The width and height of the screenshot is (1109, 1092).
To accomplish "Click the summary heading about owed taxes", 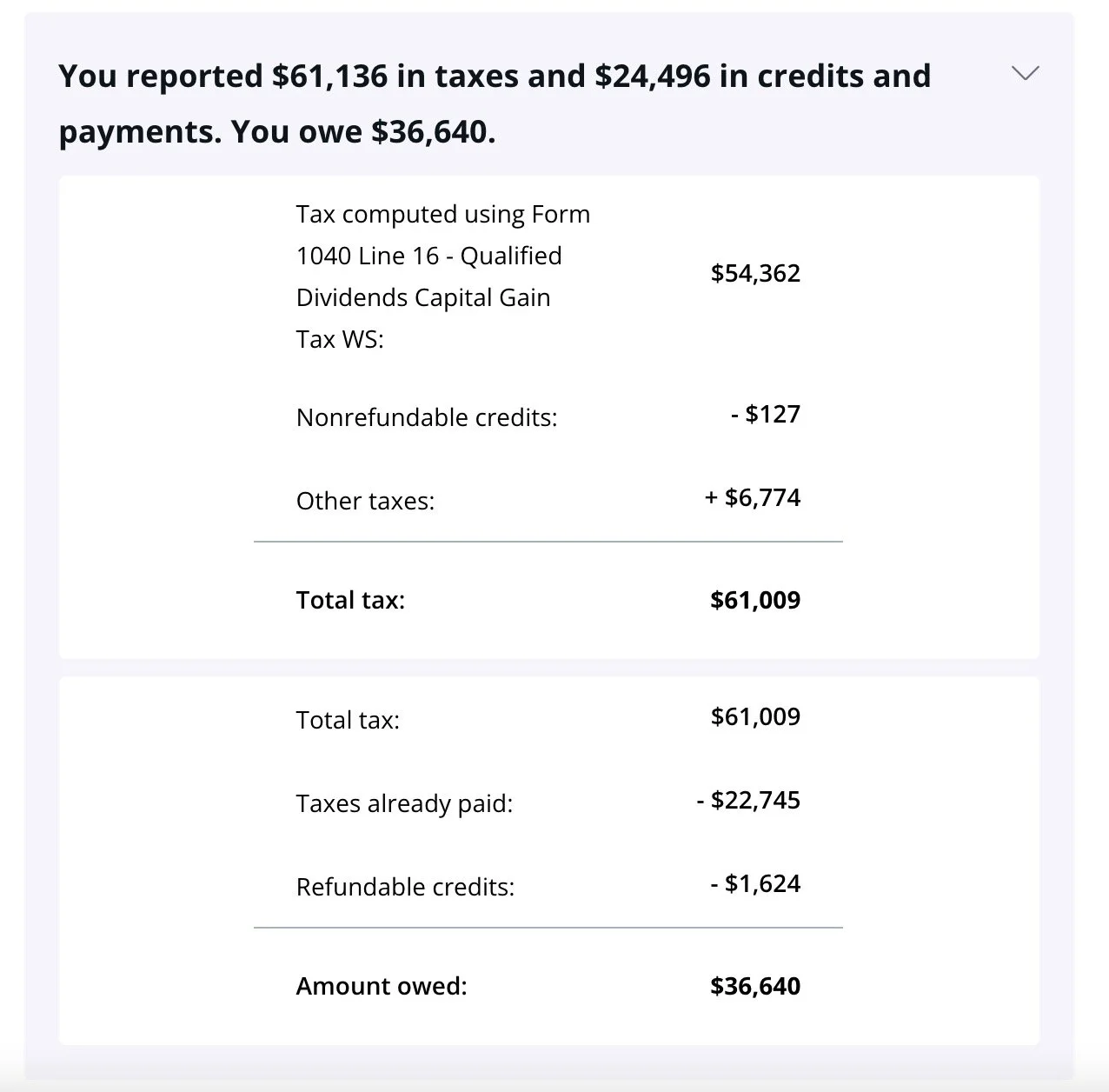I will pyautogui.click(x=495, y=103).
